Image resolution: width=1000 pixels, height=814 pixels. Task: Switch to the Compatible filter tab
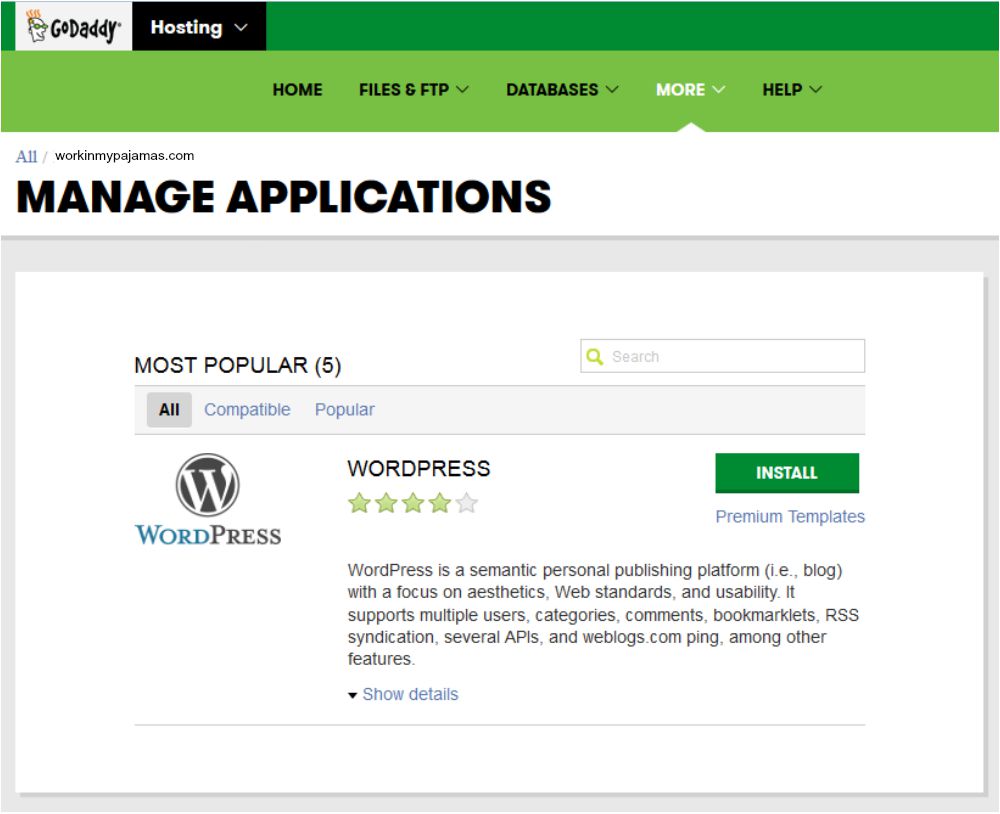[x=247, y=410]
